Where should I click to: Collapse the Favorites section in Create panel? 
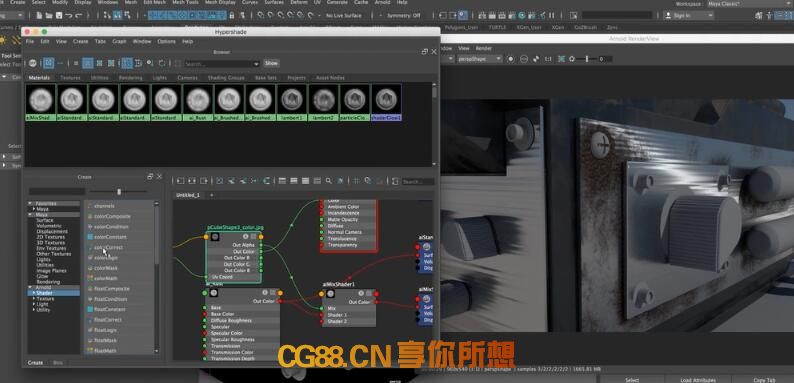tap(46, 203)
